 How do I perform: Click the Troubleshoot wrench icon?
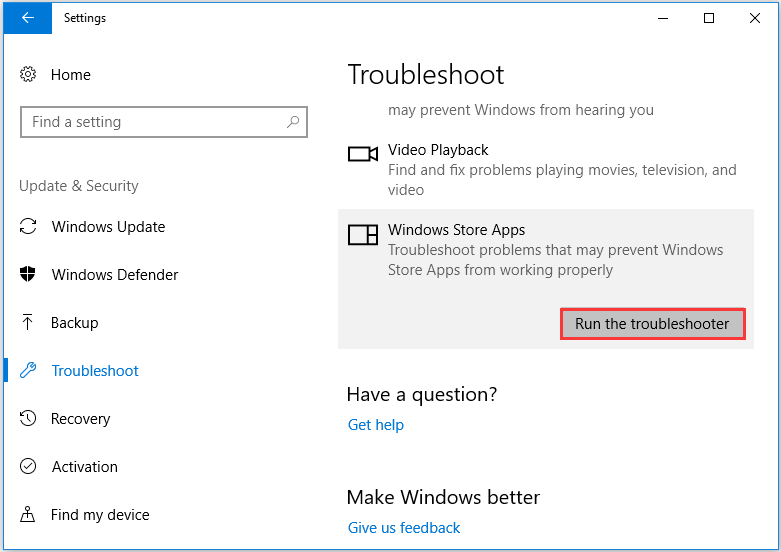pos(28,370)
